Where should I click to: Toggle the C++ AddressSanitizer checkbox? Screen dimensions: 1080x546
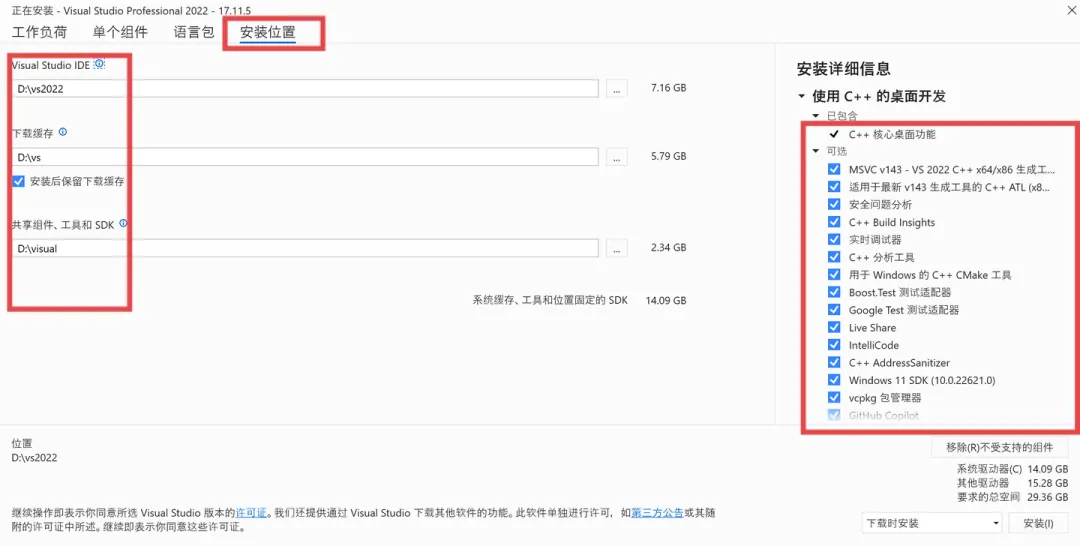click(834, 362)
